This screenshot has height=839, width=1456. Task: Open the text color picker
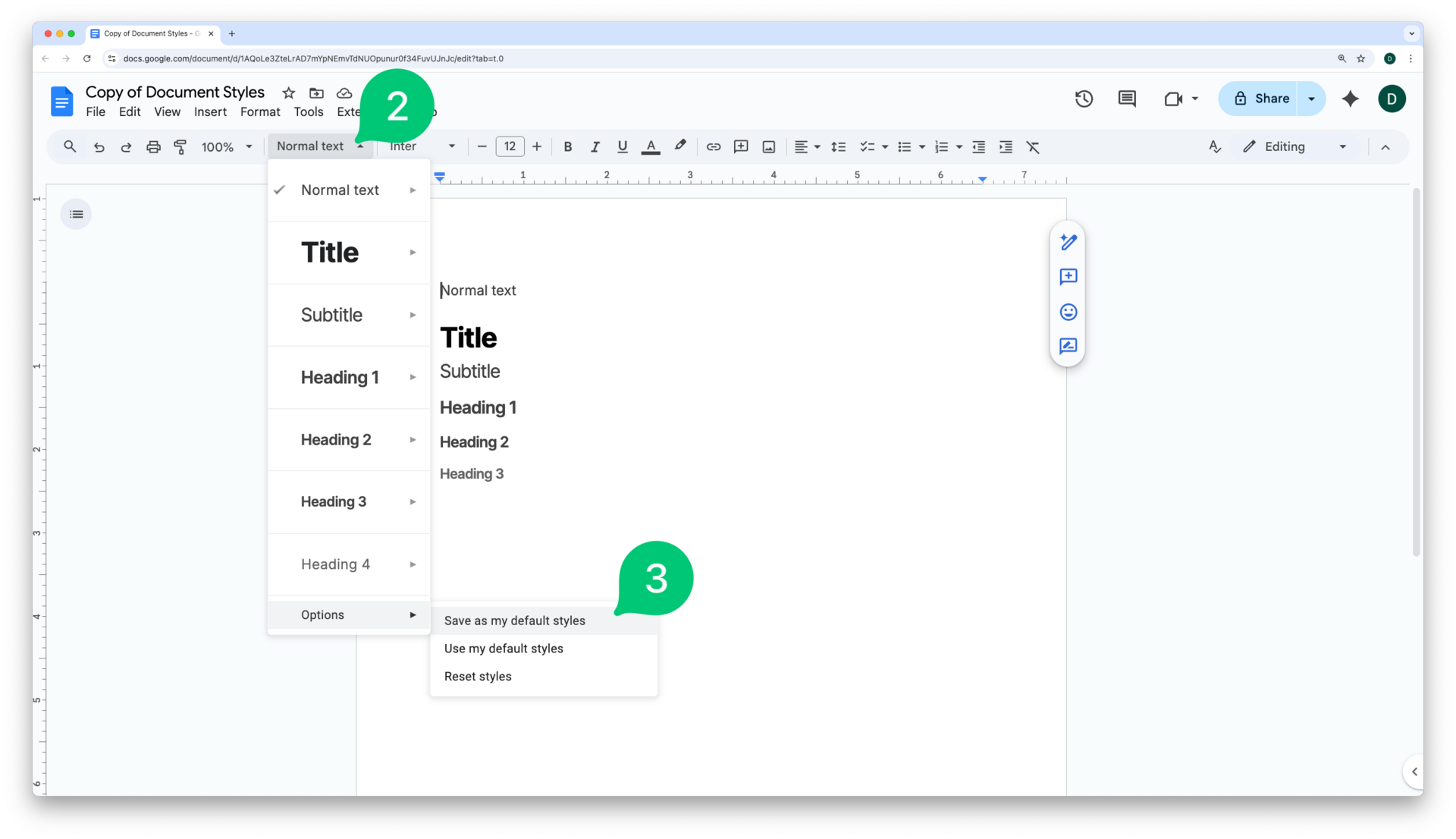(x=651, y=146)
